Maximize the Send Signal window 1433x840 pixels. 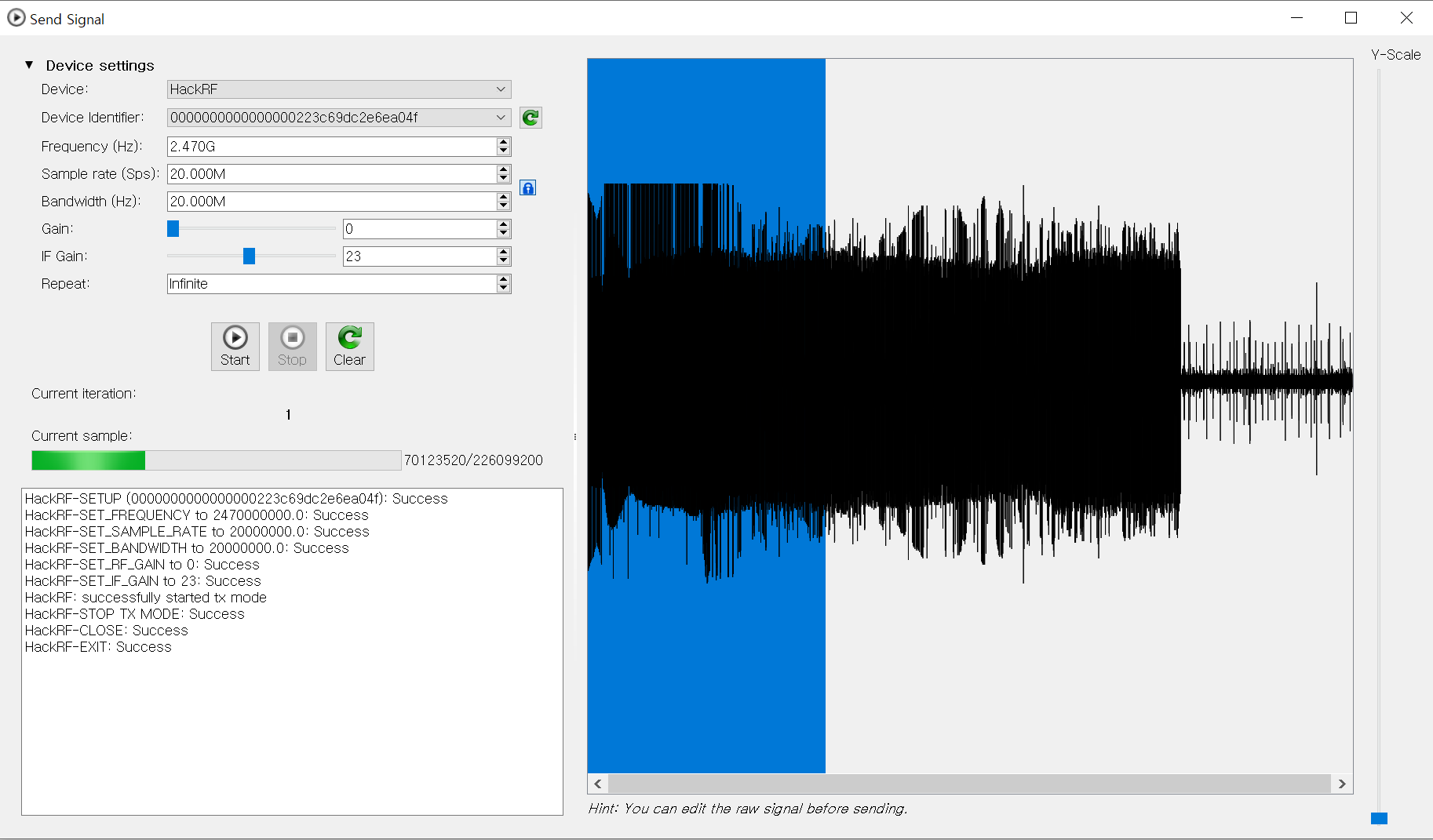tap(1351, 17)
